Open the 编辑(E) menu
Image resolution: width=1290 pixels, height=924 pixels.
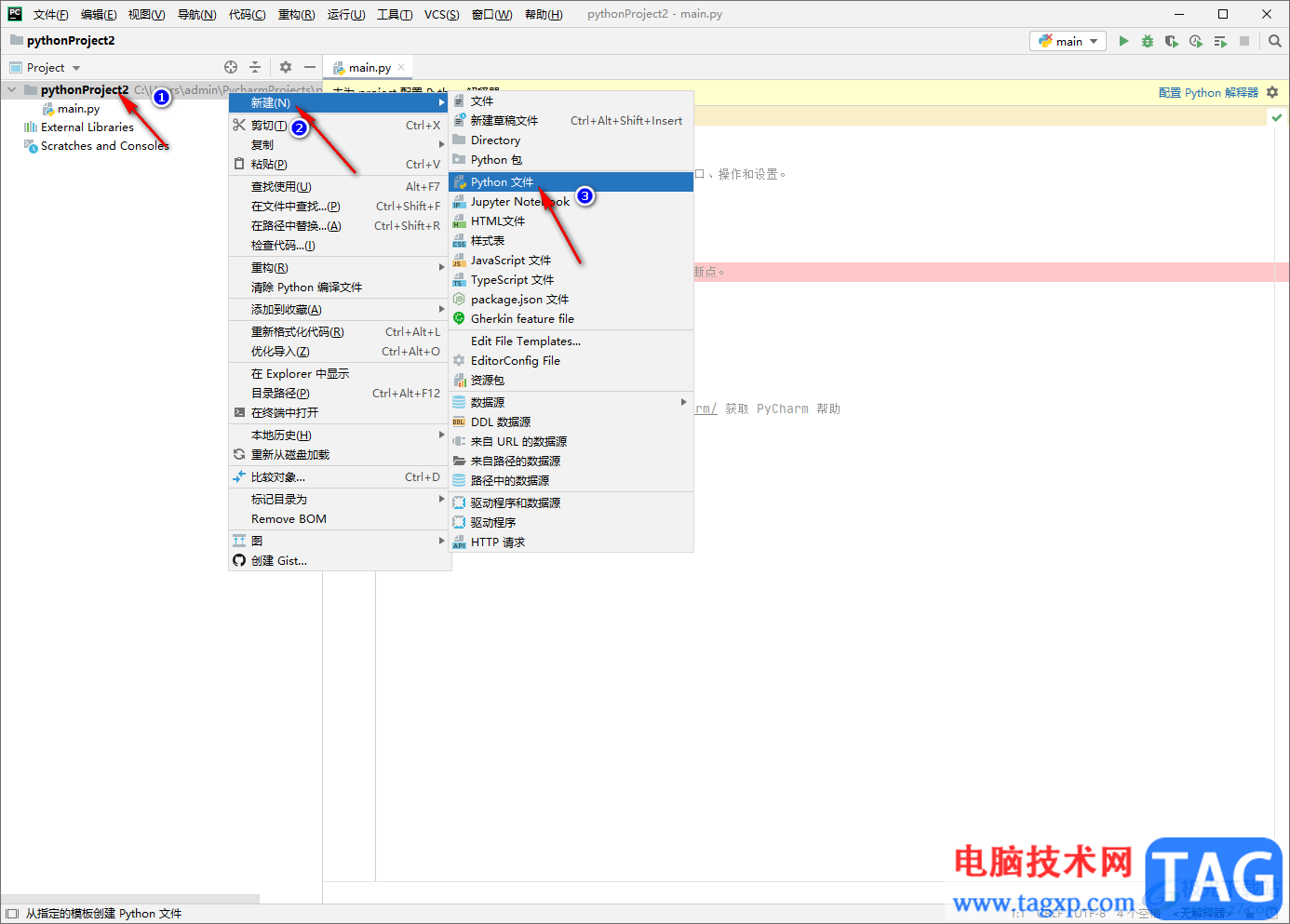click(99, 14)
